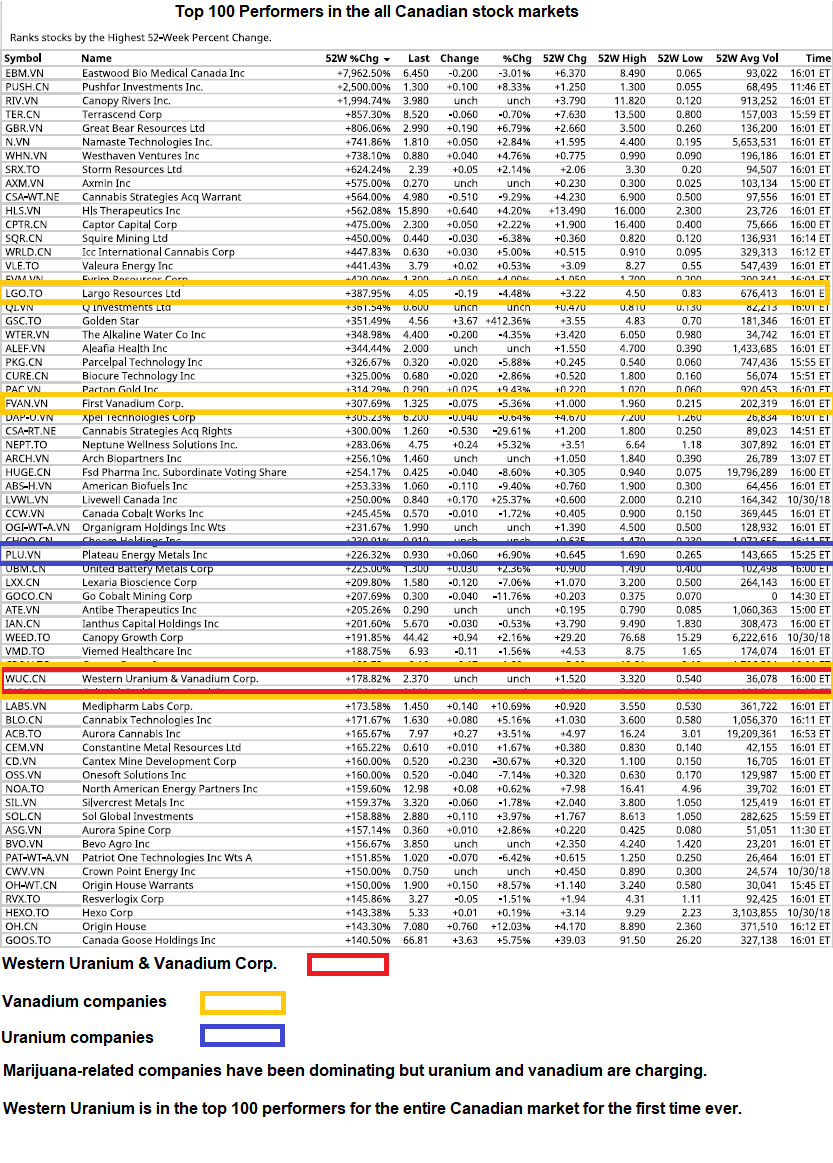Click the Time column header
This screenshot has width=833, height=1163.
click(818, 58)
